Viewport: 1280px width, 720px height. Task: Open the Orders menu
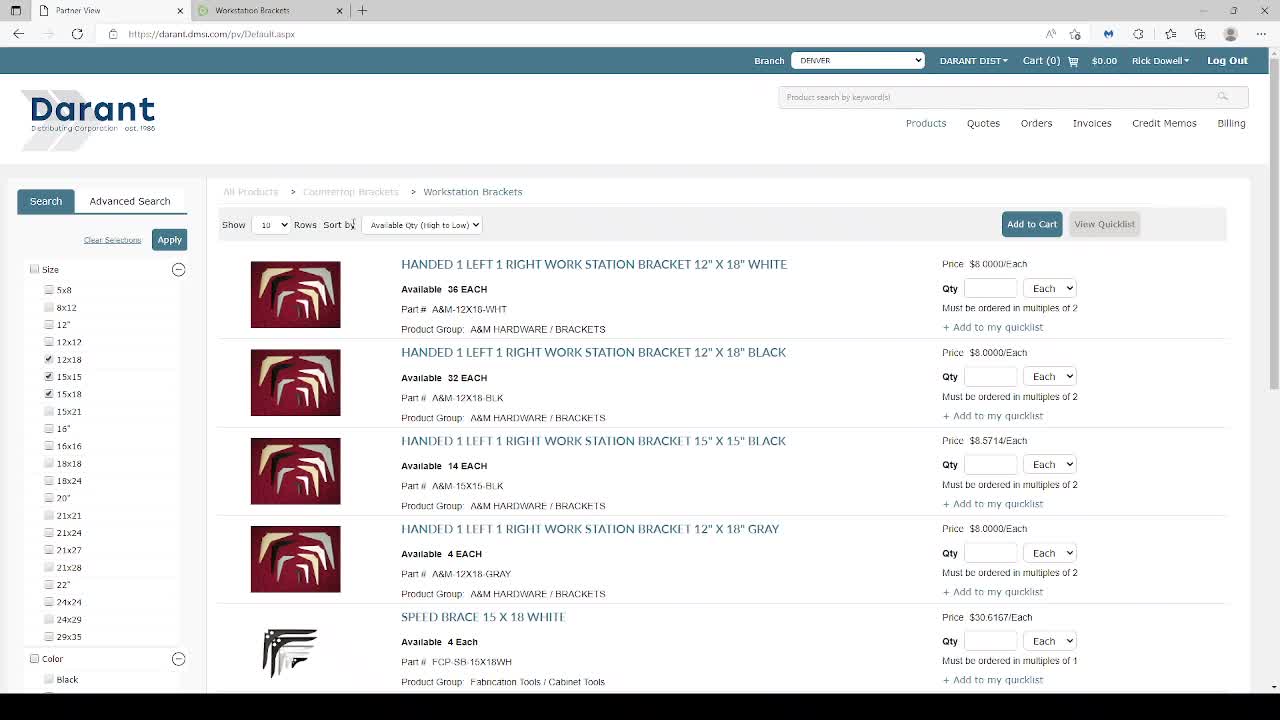(1036, 123)
